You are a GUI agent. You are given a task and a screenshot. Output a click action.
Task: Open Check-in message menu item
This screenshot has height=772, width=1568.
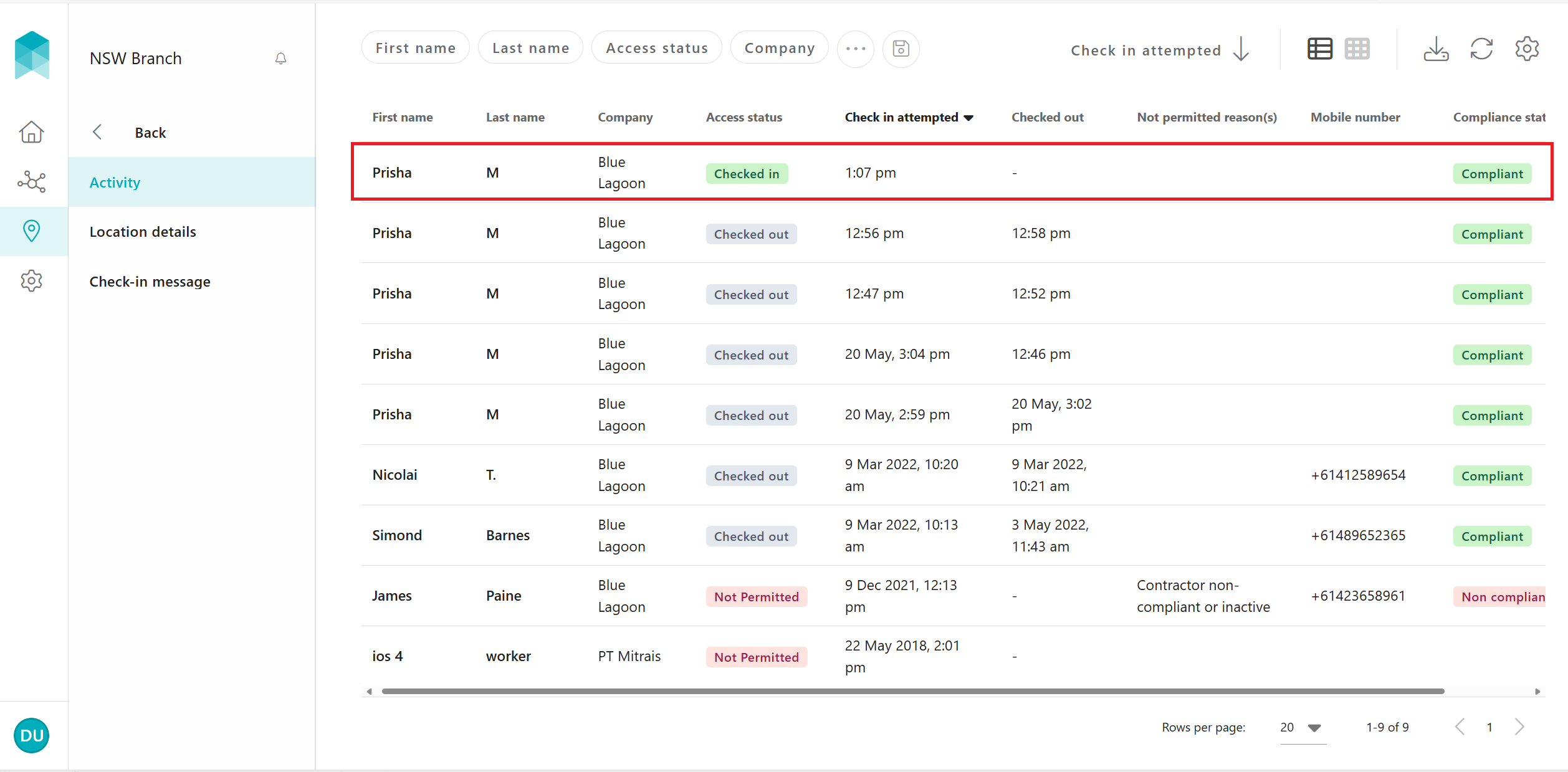150,282
